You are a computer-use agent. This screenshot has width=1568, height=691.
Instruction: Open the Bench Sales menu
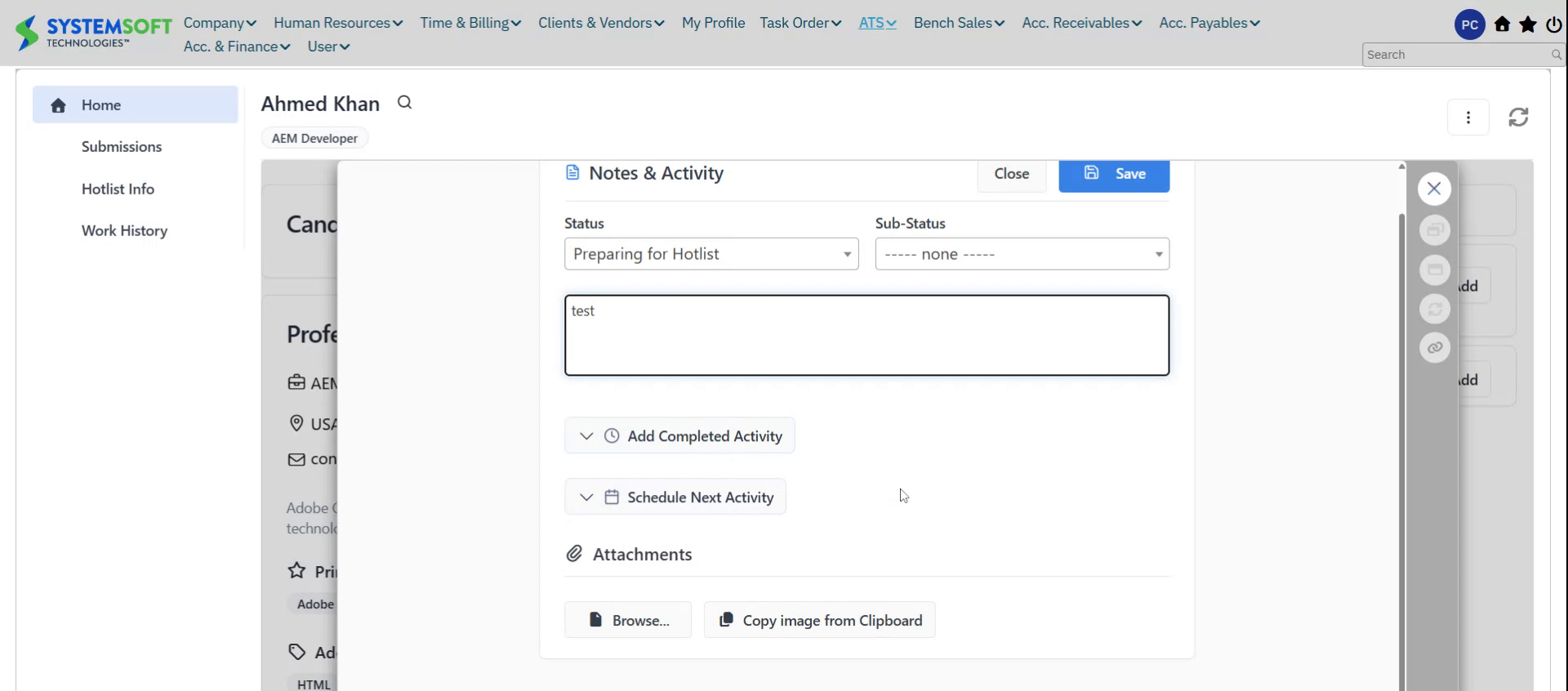click(959, 23)
